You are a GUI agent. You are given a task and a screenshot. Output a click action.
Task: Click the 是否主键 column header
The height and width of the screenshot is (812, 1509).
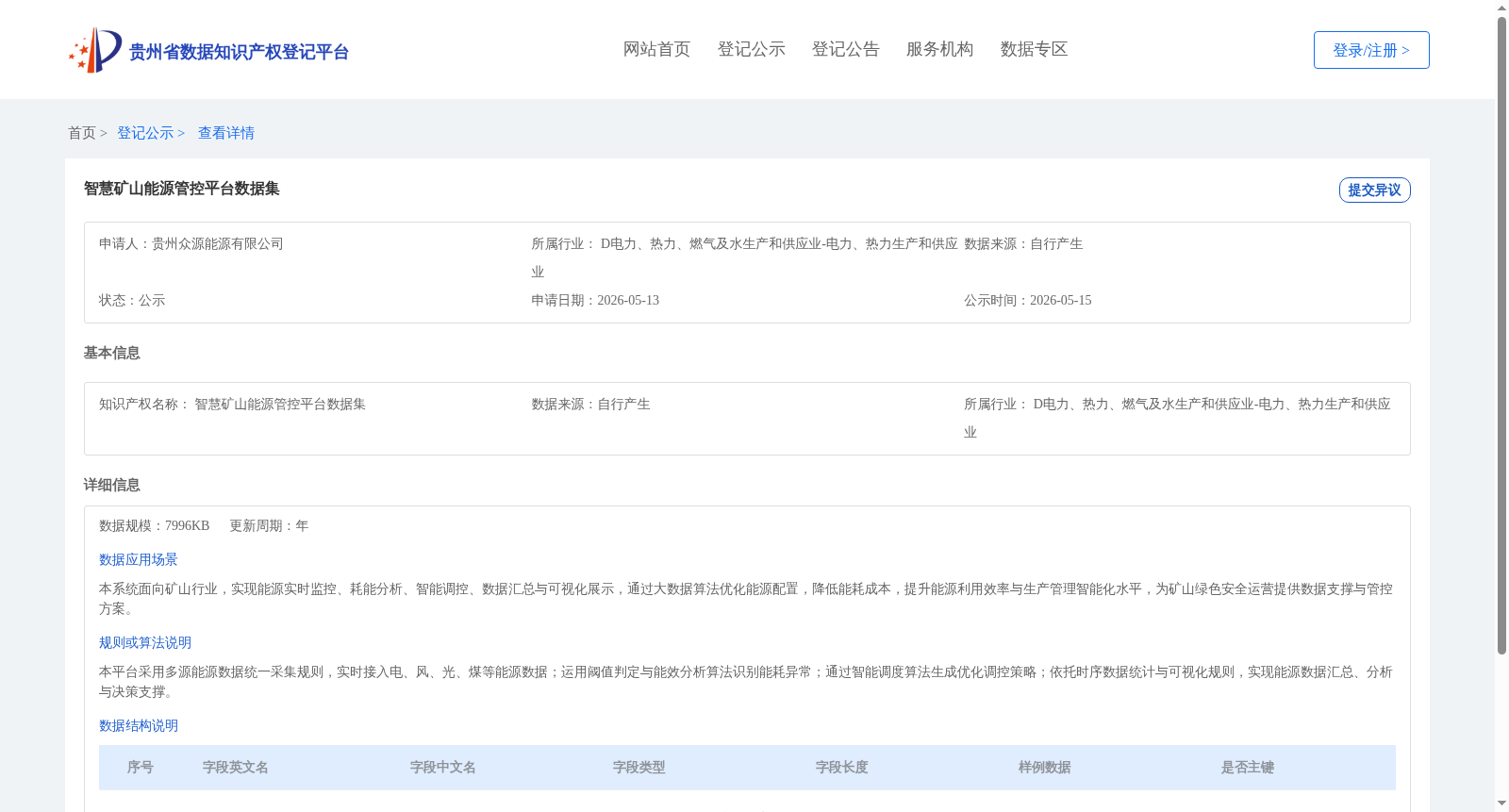1248,768
